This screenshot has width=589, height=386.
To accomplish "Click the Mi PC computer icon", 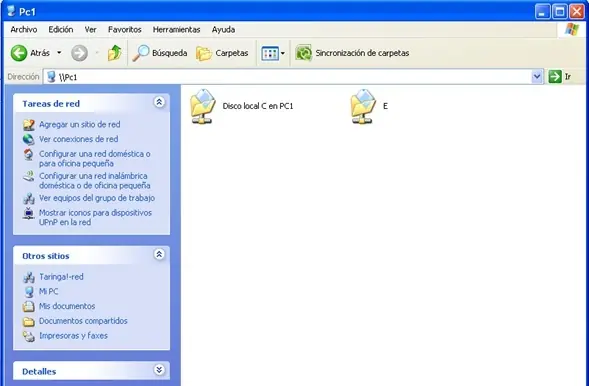I will click(29, 292).
